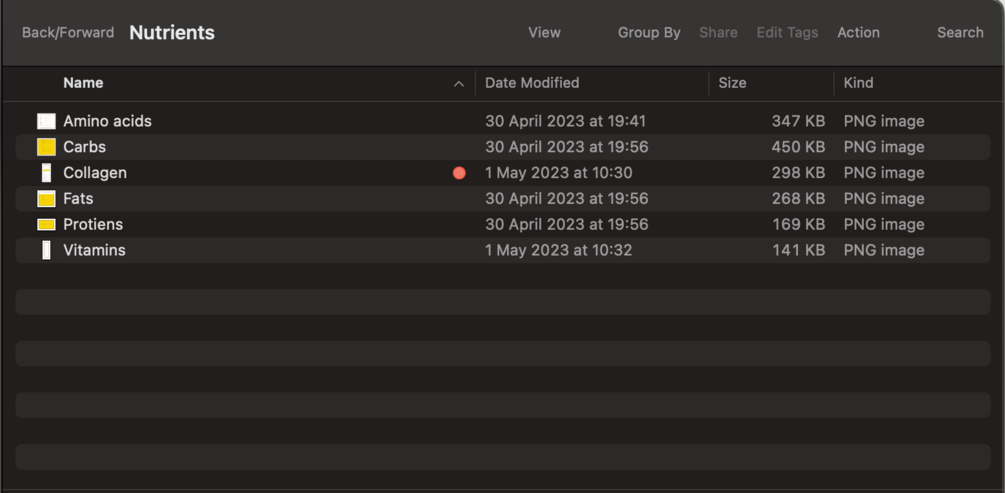This screenshot has width=1005, height=493.
Task: Click the Carbs file thumbnail icon
Action: coord(46,147)
